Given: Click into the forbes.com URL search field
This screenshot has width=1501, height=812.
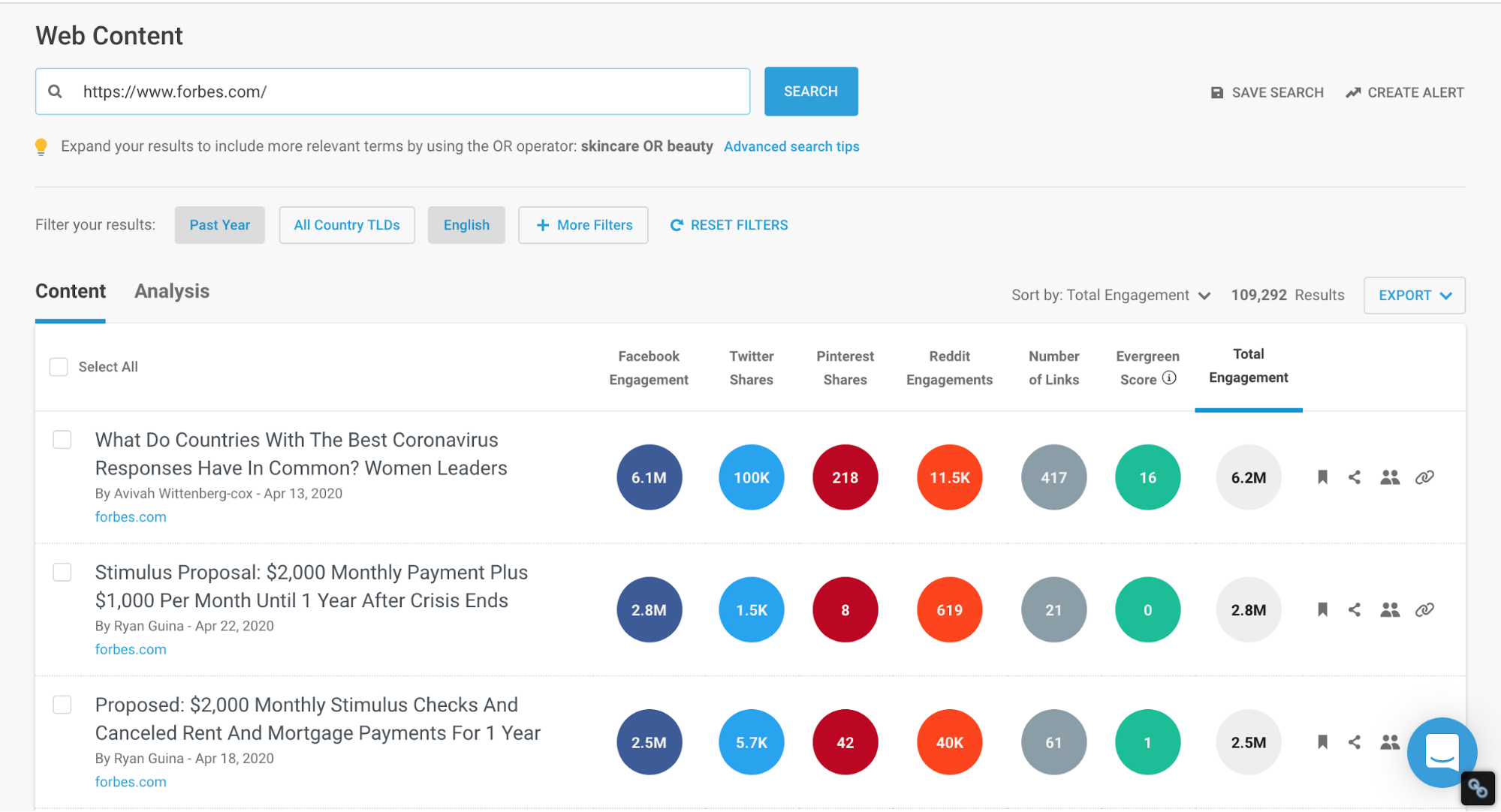Looking at the screenshot, I should pyautogui.click(x=393, y=92).
